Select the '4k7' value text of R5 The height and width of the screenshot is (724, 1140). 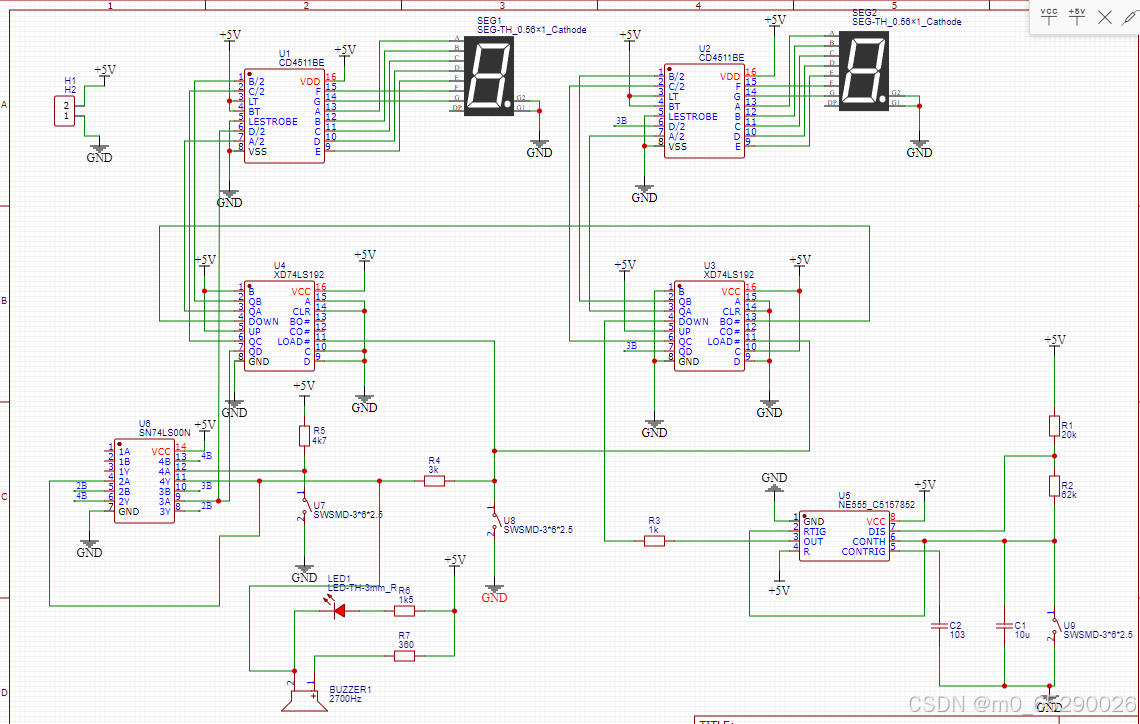[320, 441]
